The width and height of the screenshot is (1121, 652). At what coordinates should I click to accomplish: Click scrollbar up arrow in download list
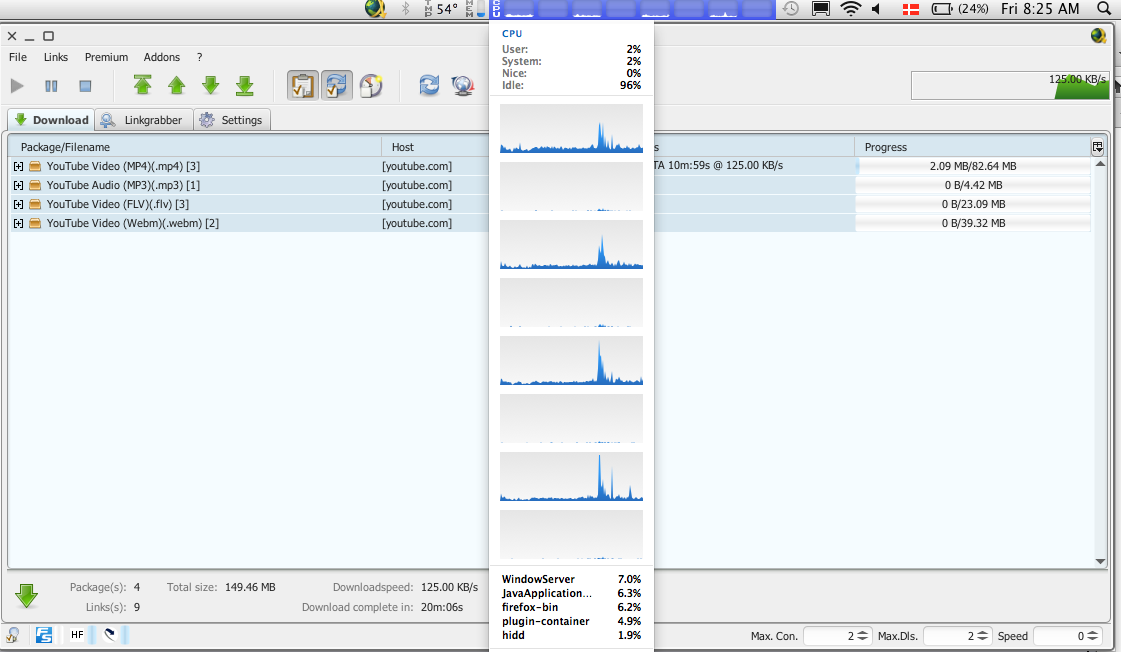[x=1100, y=164]
